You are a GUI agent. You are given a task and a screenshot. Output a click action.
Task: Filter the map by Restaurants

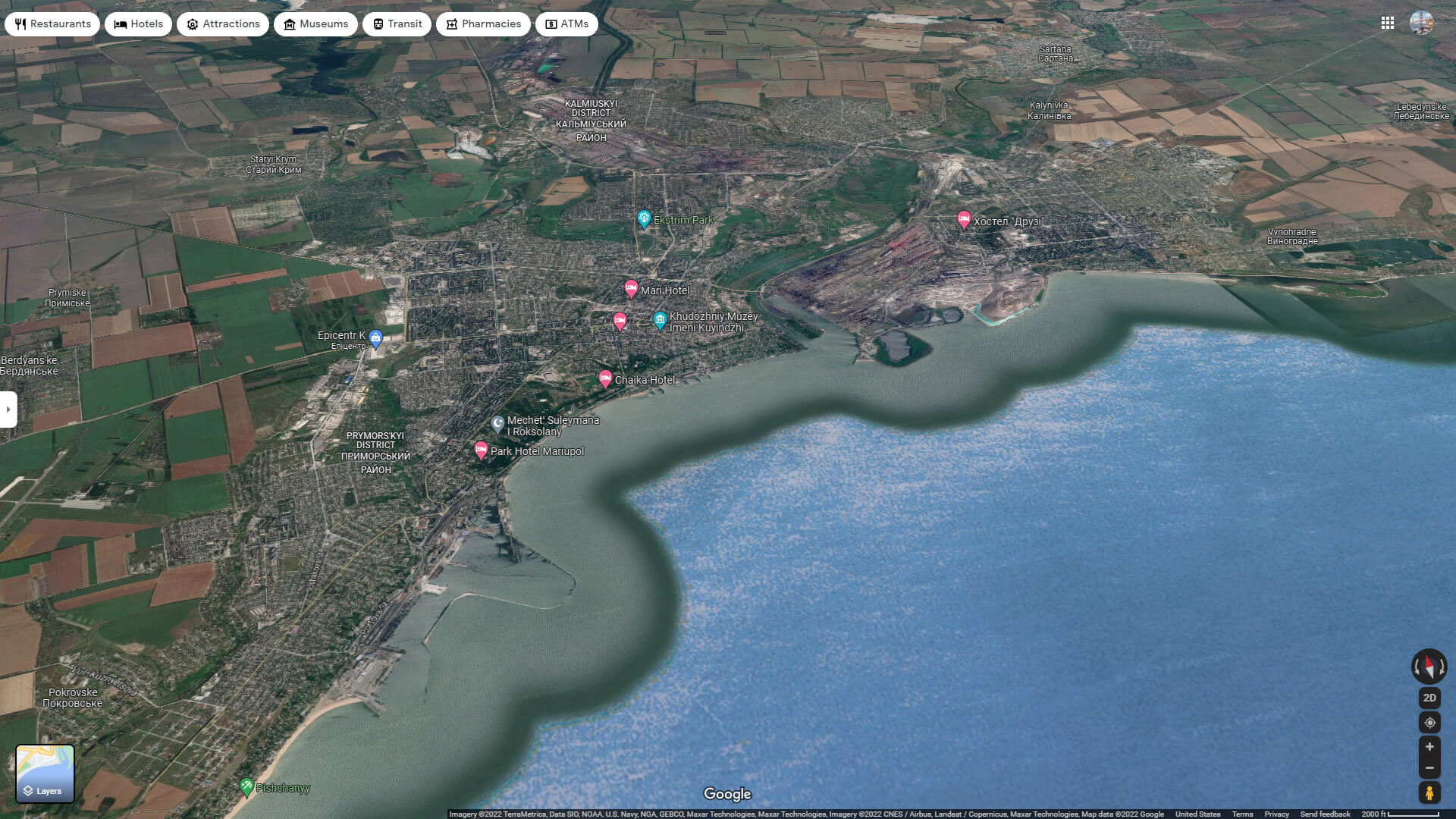tap(52, 24)
